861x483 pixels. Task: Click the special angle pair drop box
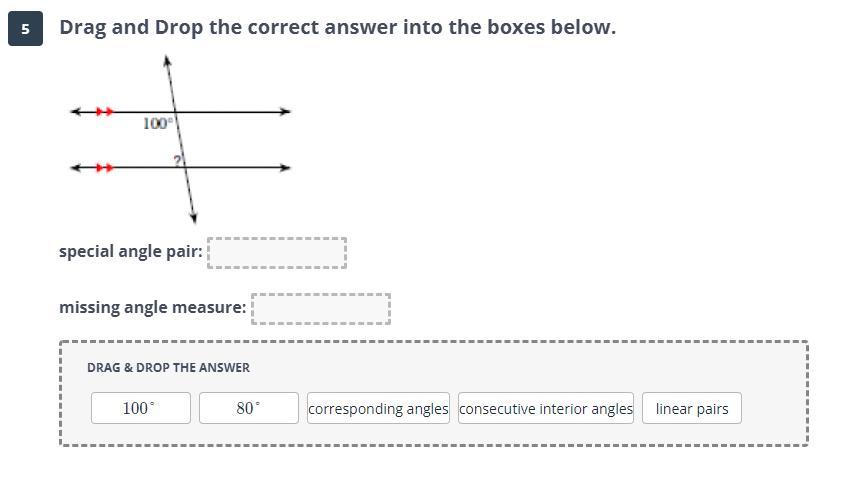click(x=277, y=253)
